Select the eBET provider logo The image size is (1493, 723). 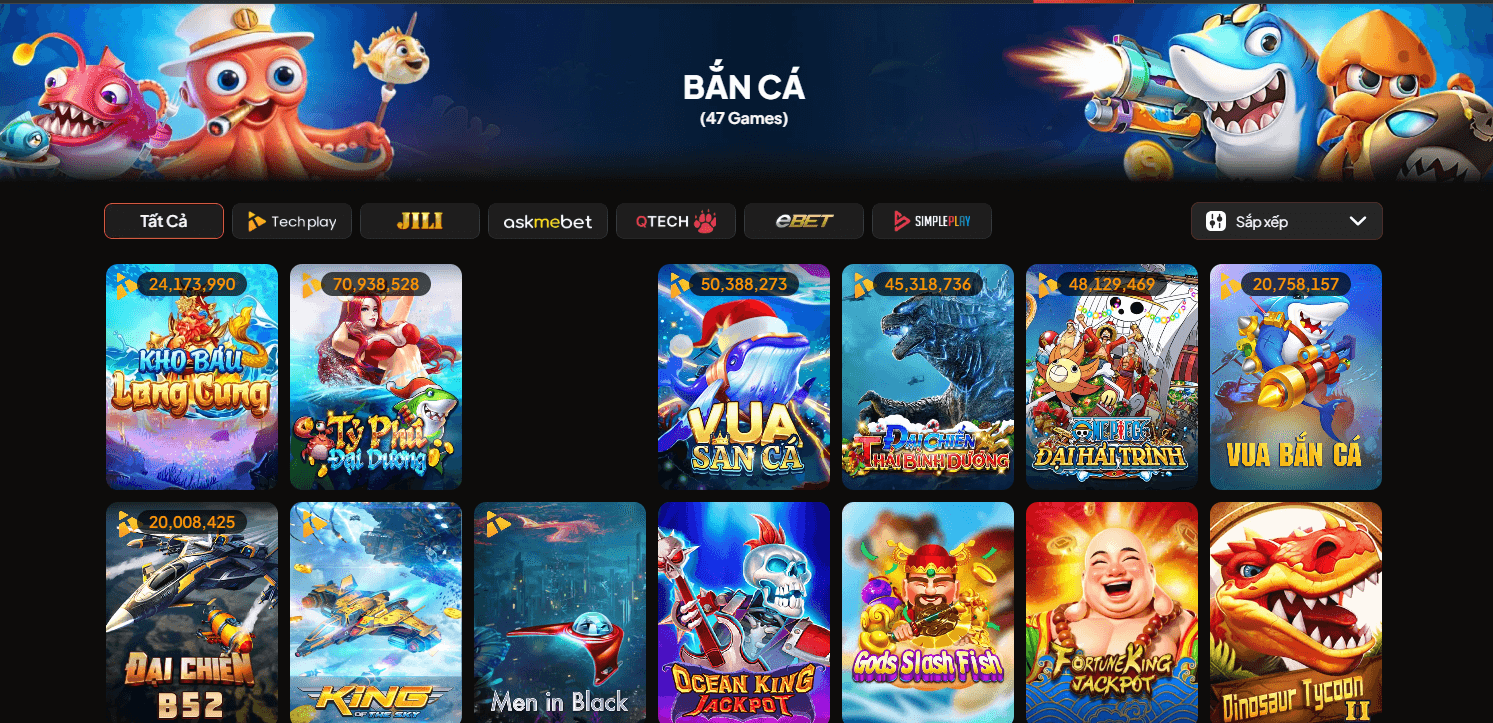(x=804, y=221)
